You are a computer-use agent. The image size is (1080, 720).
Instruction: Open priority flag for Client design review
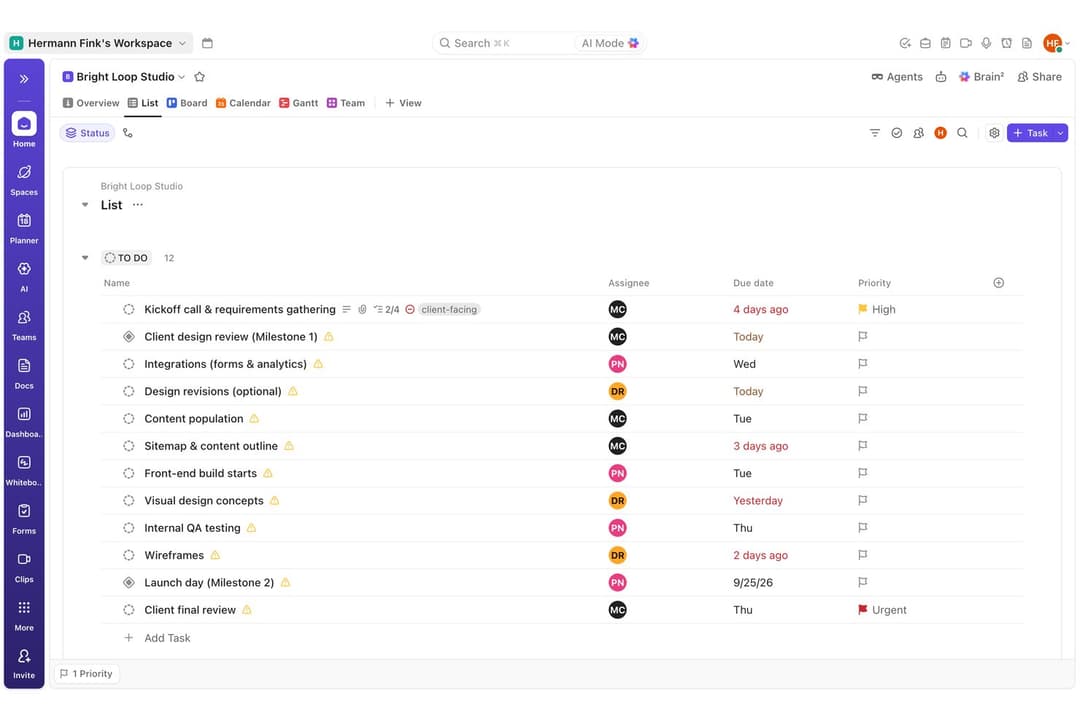(x=862, y=336)
